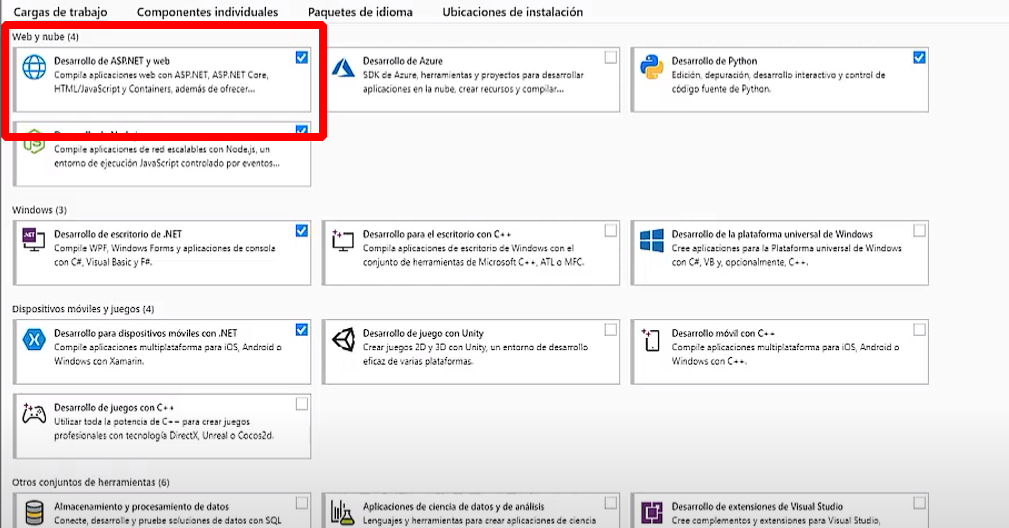This screenshot has height=528, width=1009.
Task: Select the Desarrollo de ASP.NET y web title
Action: pyautogui.click(x=112, y=61)
